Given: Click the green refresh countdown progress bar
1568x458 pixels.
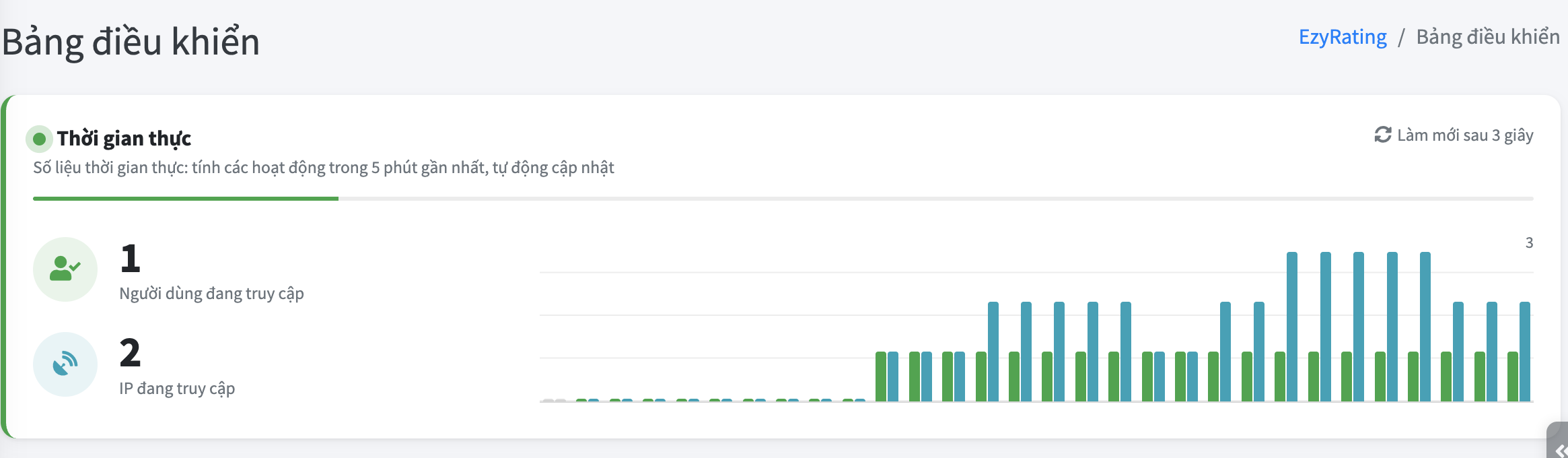Looking at the screenshot, I should coord(186,199).
